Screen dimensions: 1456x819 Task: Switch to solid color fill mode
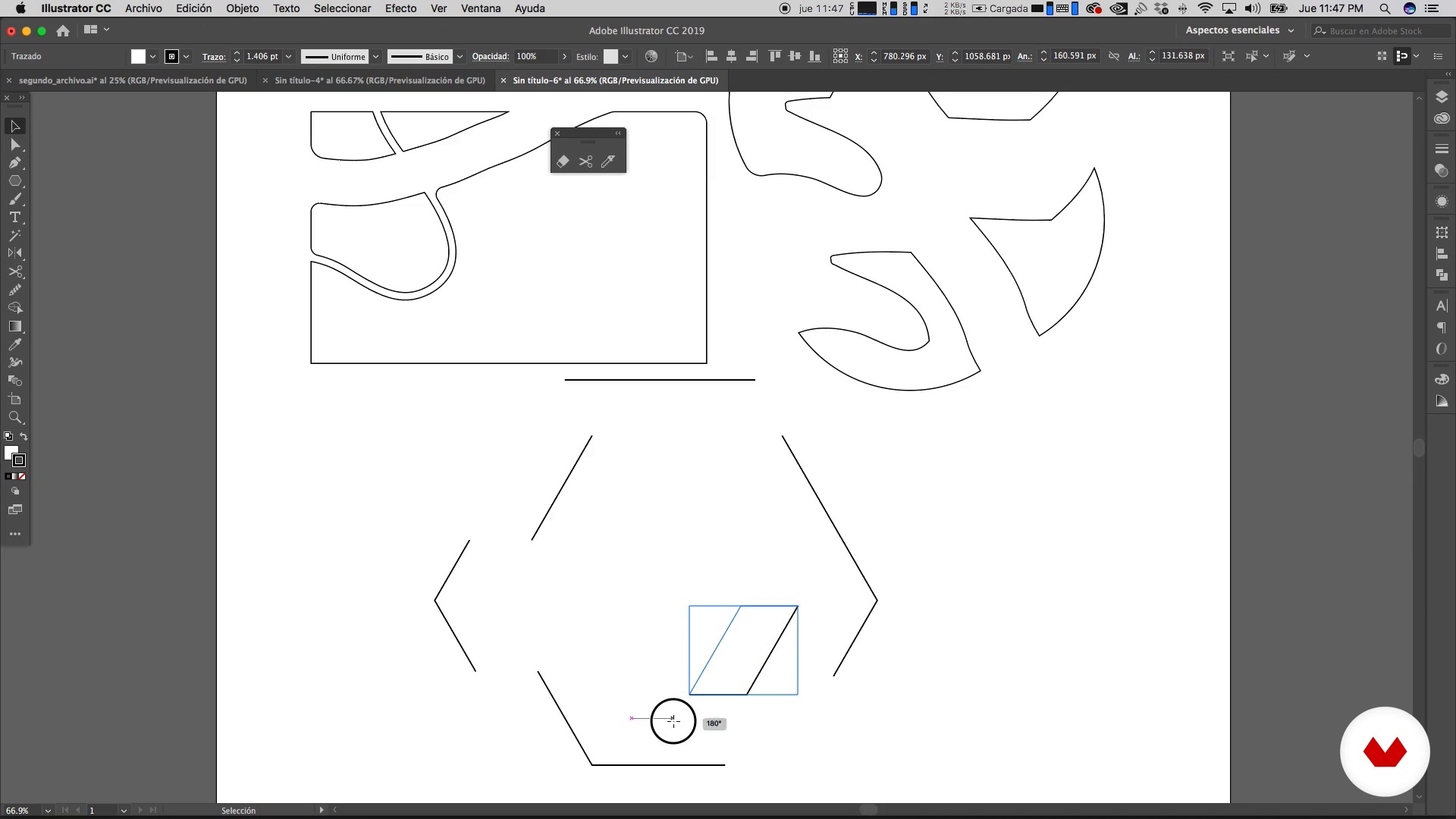[x=8, y=476]
